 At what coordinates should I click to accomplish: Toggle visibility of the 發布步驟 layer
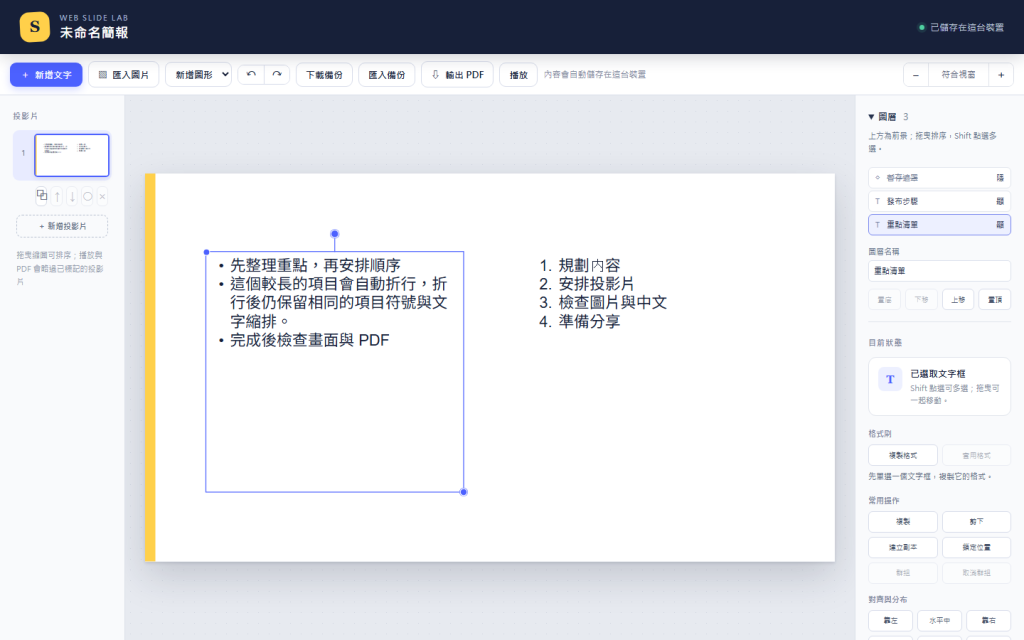[x=999, y=201]
